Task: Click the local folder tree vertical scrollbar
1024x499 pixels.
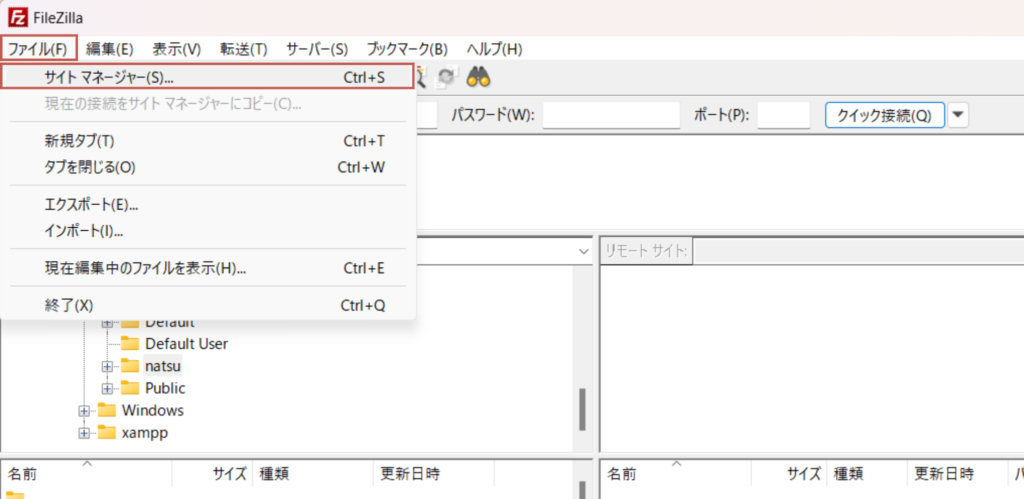Action: coord(582,408)
